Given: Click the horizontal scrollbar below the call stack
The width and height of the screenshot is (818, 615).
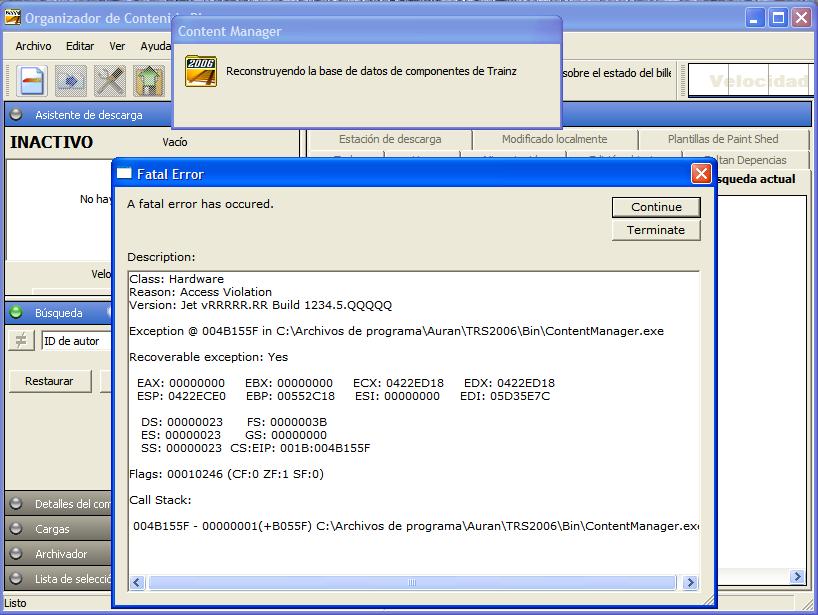Looking at the screenshot, I should coord(410,583).
